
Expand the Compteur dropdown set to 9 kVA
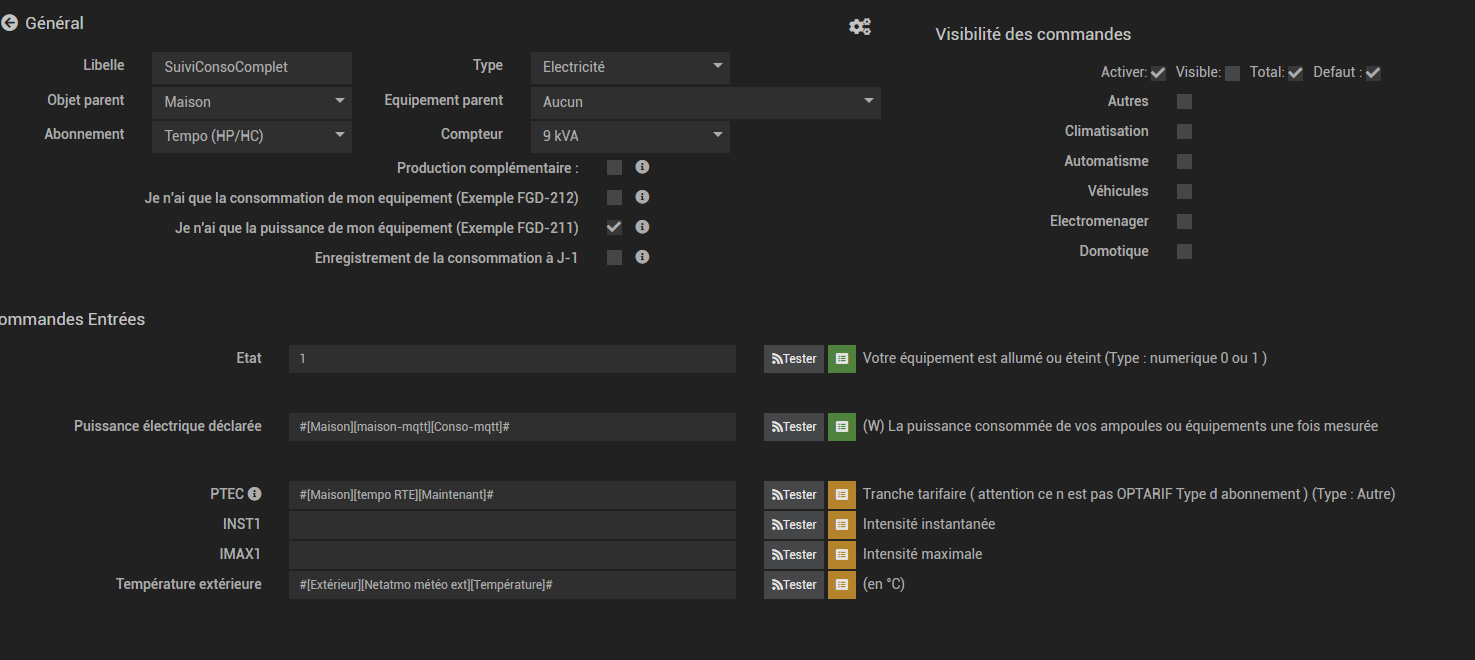pos(630,136)
